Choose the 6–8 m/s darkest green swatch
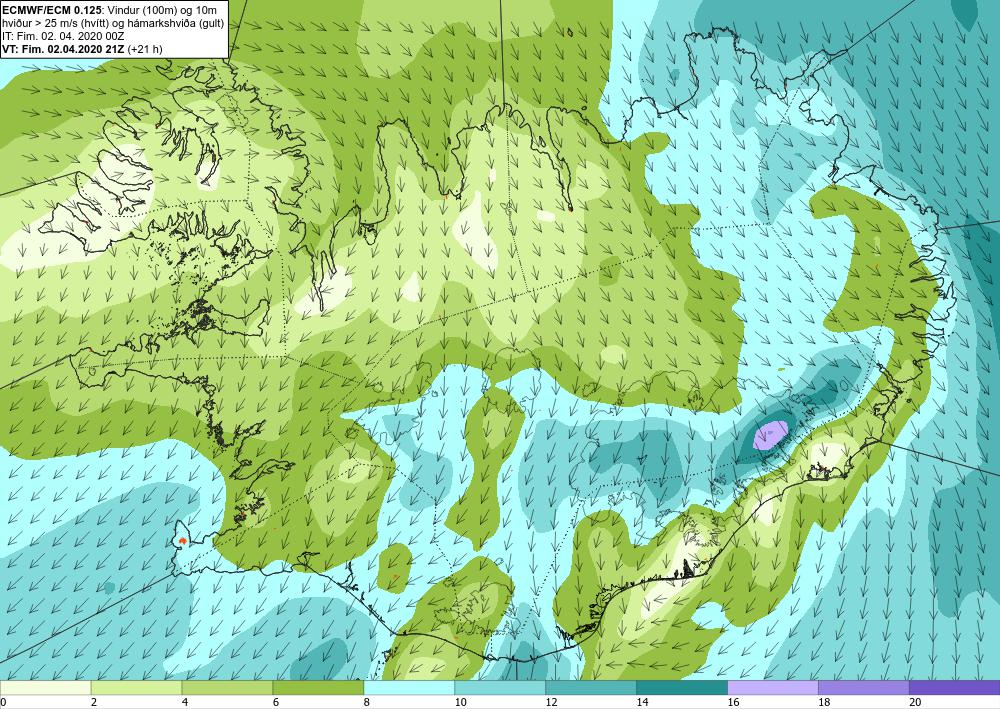The image size is (1000, 709). pyautogui.click(x=318, y=688)
